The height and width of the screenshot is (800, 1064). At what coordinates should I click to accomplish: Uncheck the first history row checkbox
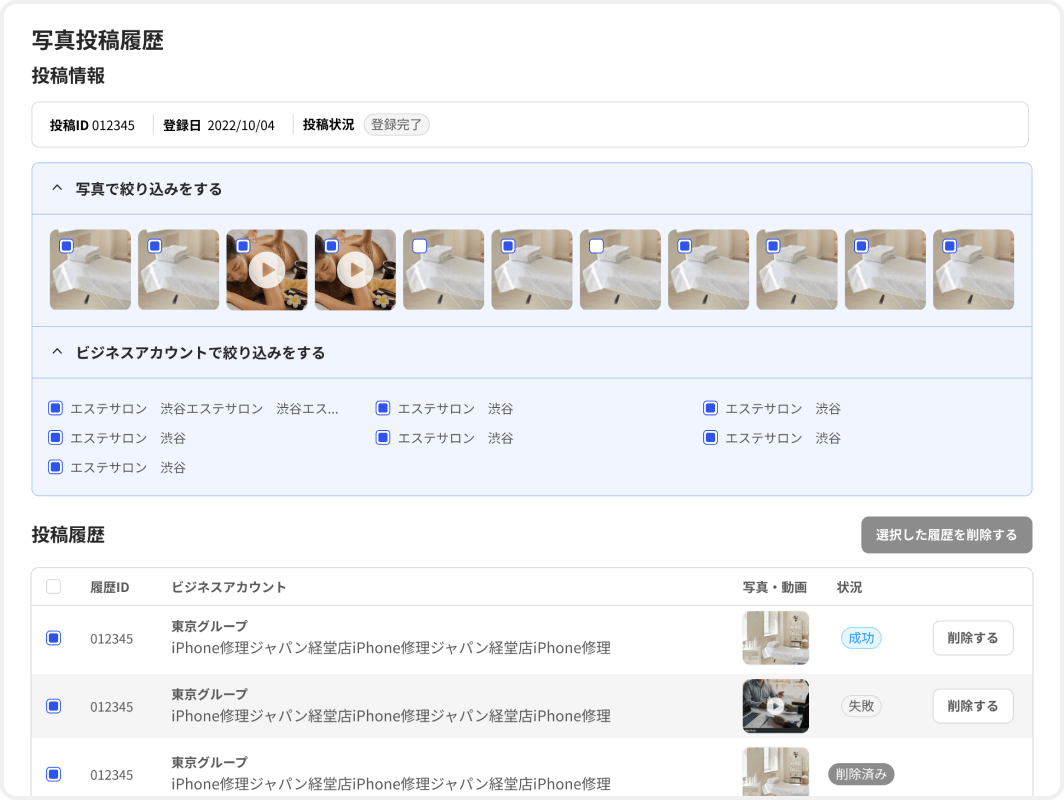pos(54,637)
